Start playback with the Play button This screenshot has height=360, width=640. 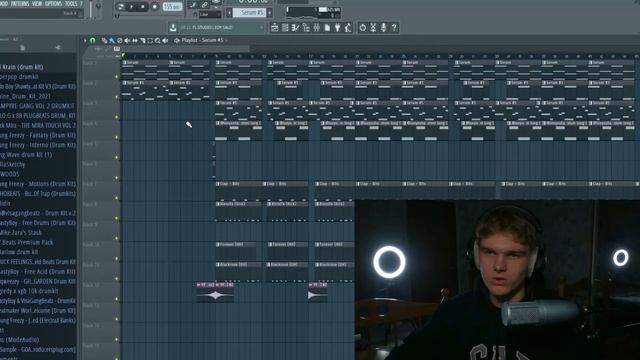131,7
